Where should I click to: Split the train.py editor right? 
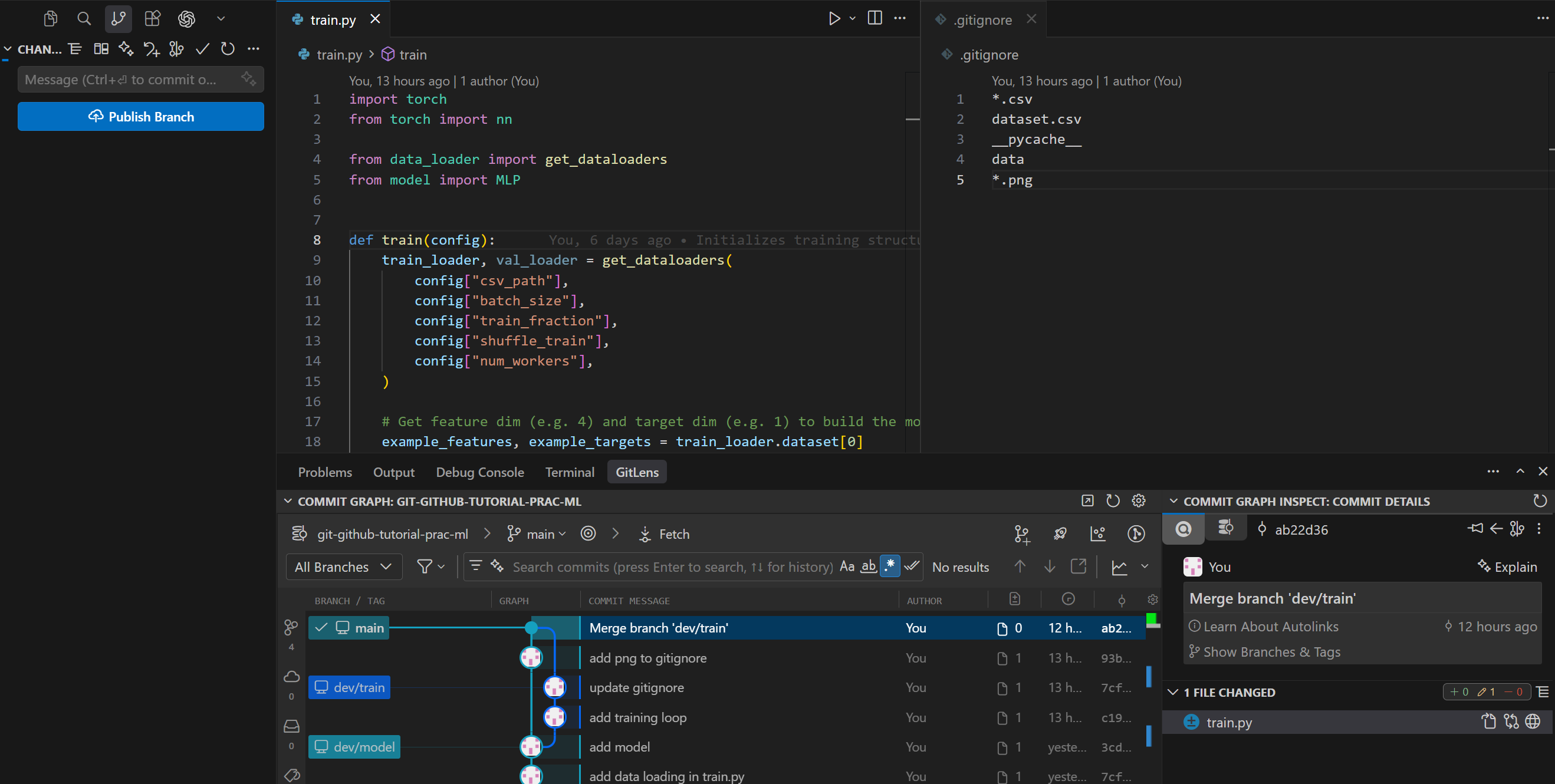point(874,19)
